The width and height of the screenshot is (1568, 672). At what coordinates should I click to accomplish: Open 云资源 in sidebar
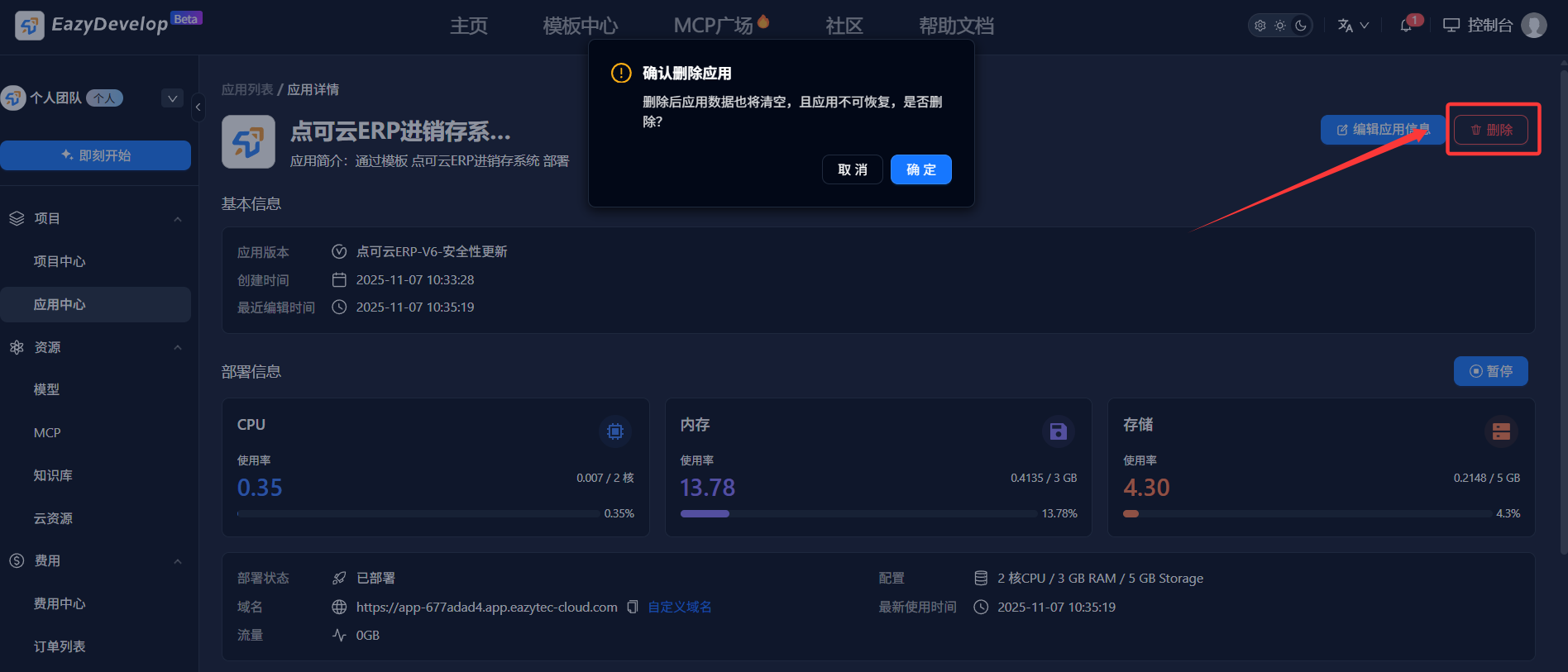(53, 518)
